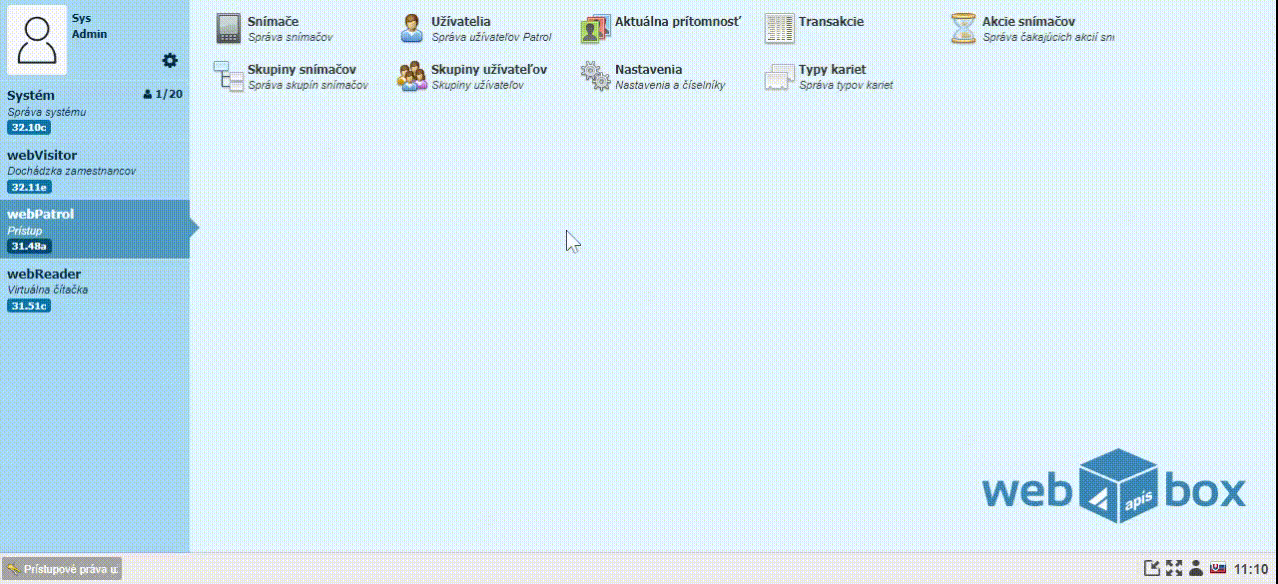
Task: Click the user avatar picture
Action: [37, 39]
